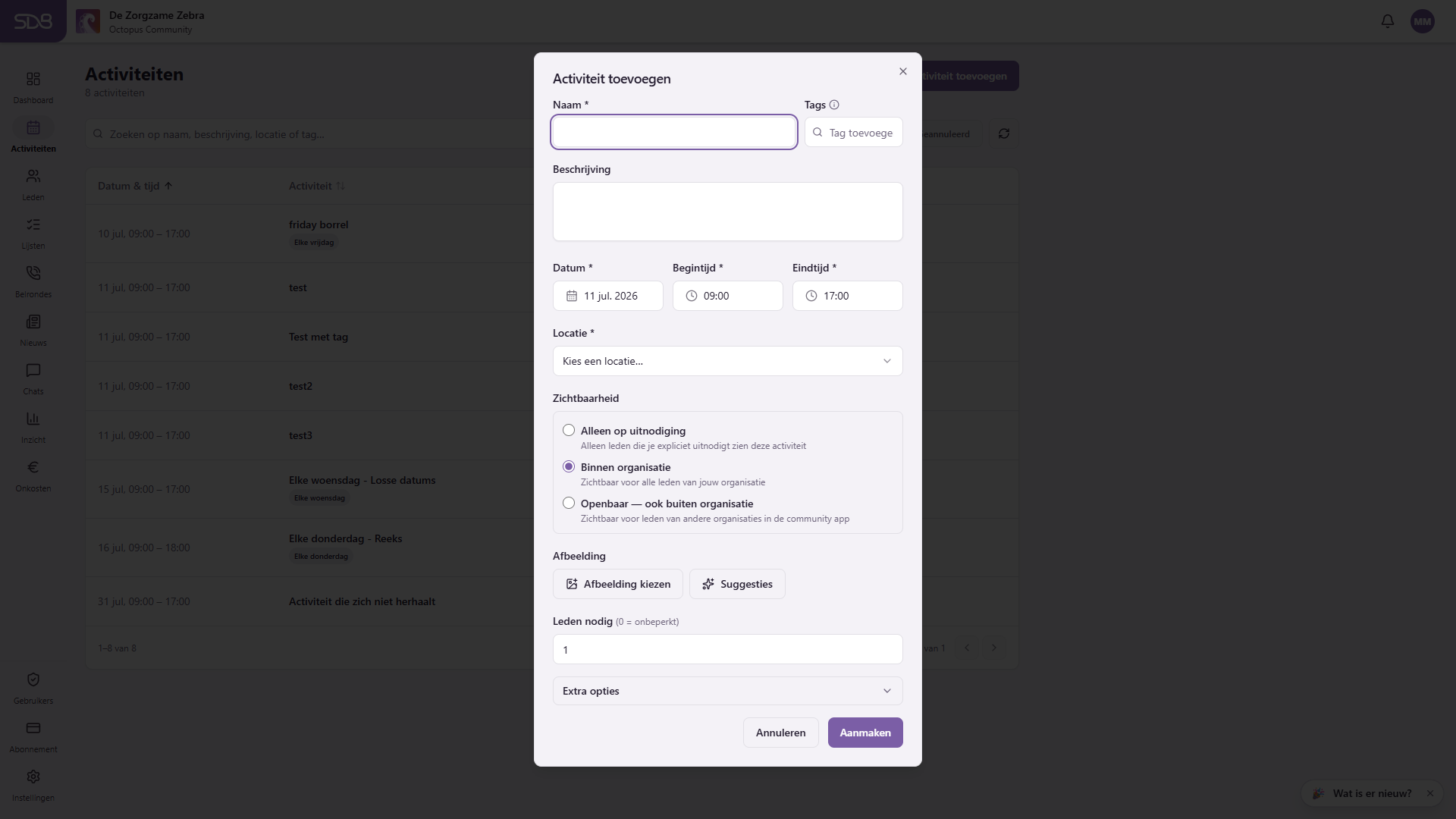This screenshot has width=1456, height=819.
Task: Open Belrondes phone icon in sidebar
Action: click(x=33, y=274)
